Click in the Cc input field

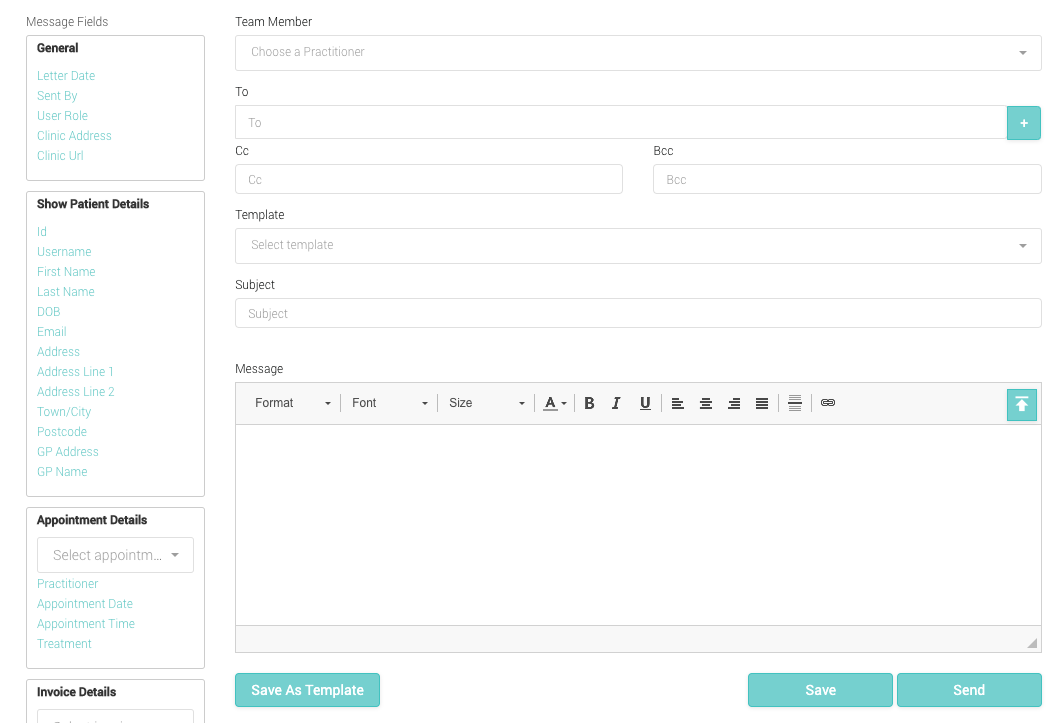[429, 180]
